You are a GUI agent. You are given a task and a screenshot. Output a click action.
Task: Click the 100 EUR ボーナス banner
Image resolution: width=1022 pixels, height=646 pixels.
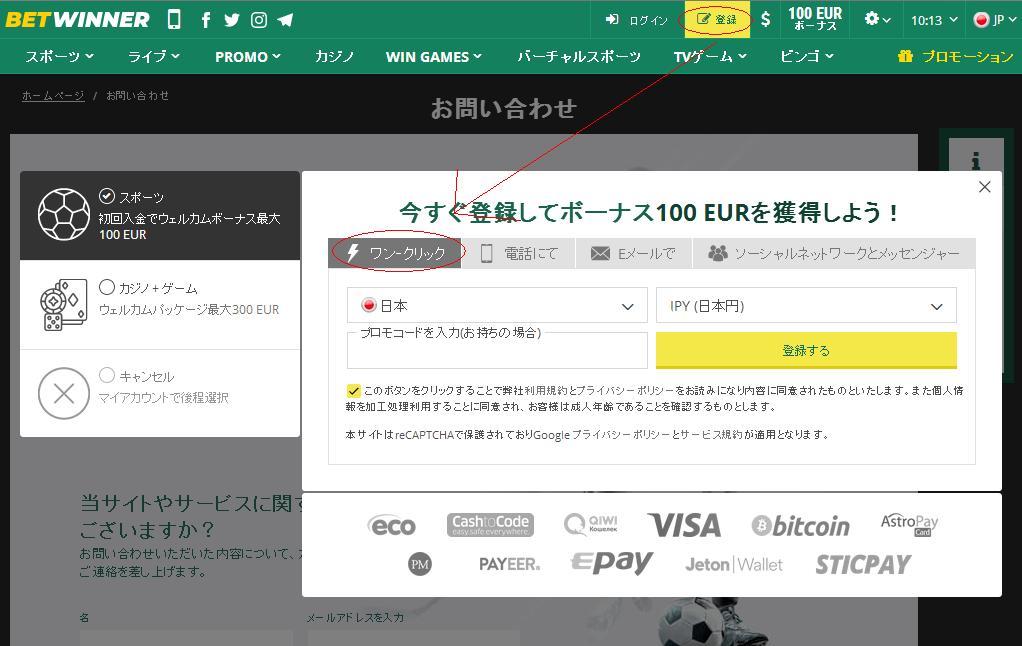[815, 19]
